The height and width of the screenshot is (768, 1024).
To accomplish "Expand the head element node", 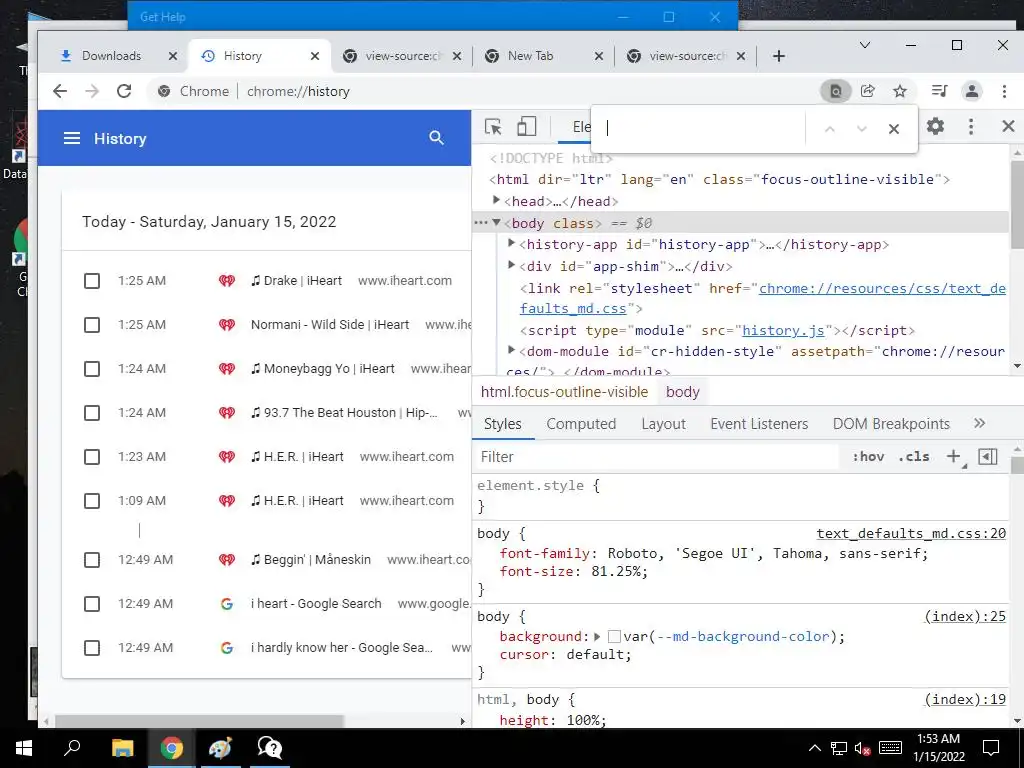I will pyautogui.click(x=496, y=200).
